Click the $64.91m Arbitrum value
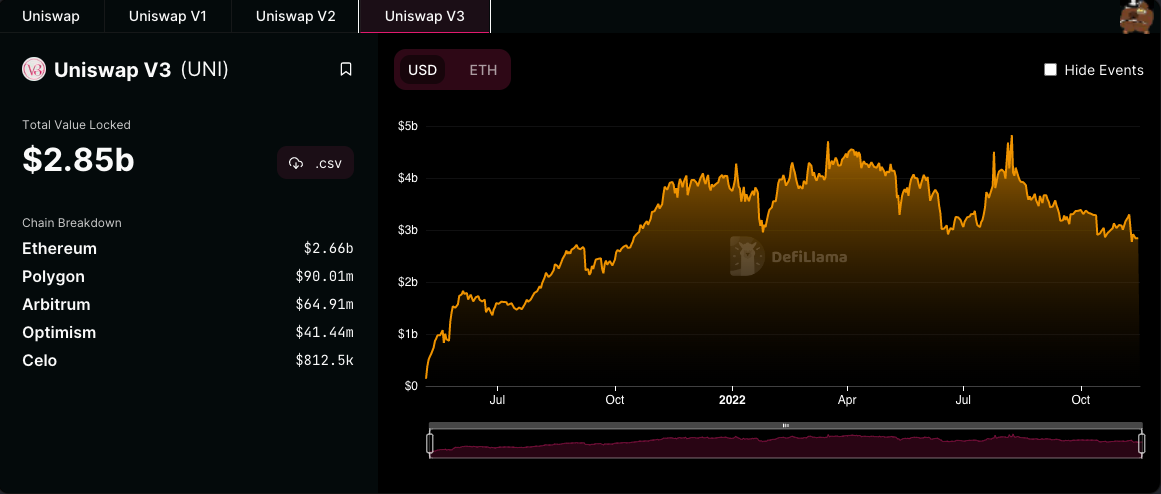1161x494 pixels. click(x=324, y=304)
